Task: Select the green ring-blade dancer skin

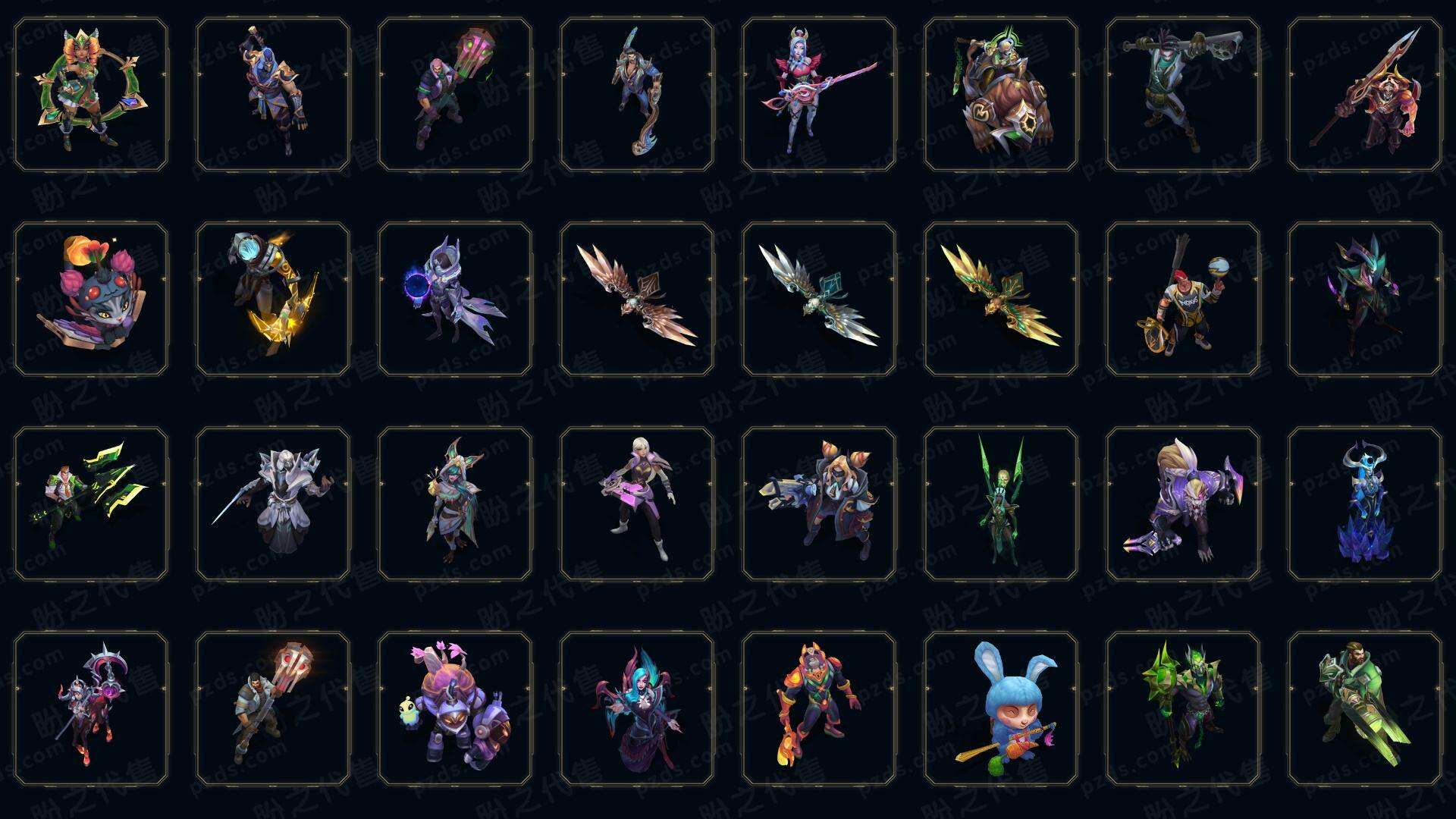Action: coord(91,94)
